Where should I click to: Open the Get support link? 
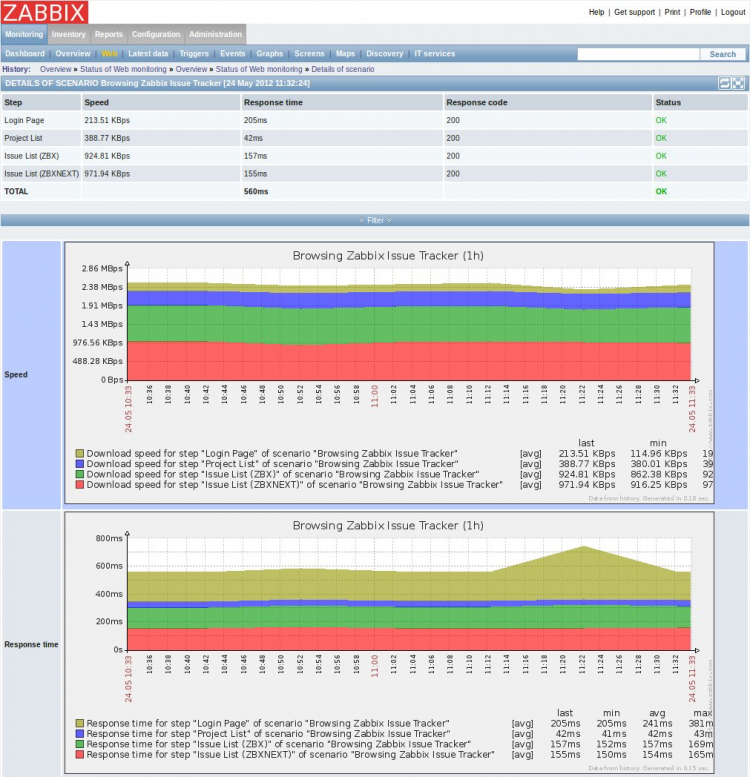[634, 12]
